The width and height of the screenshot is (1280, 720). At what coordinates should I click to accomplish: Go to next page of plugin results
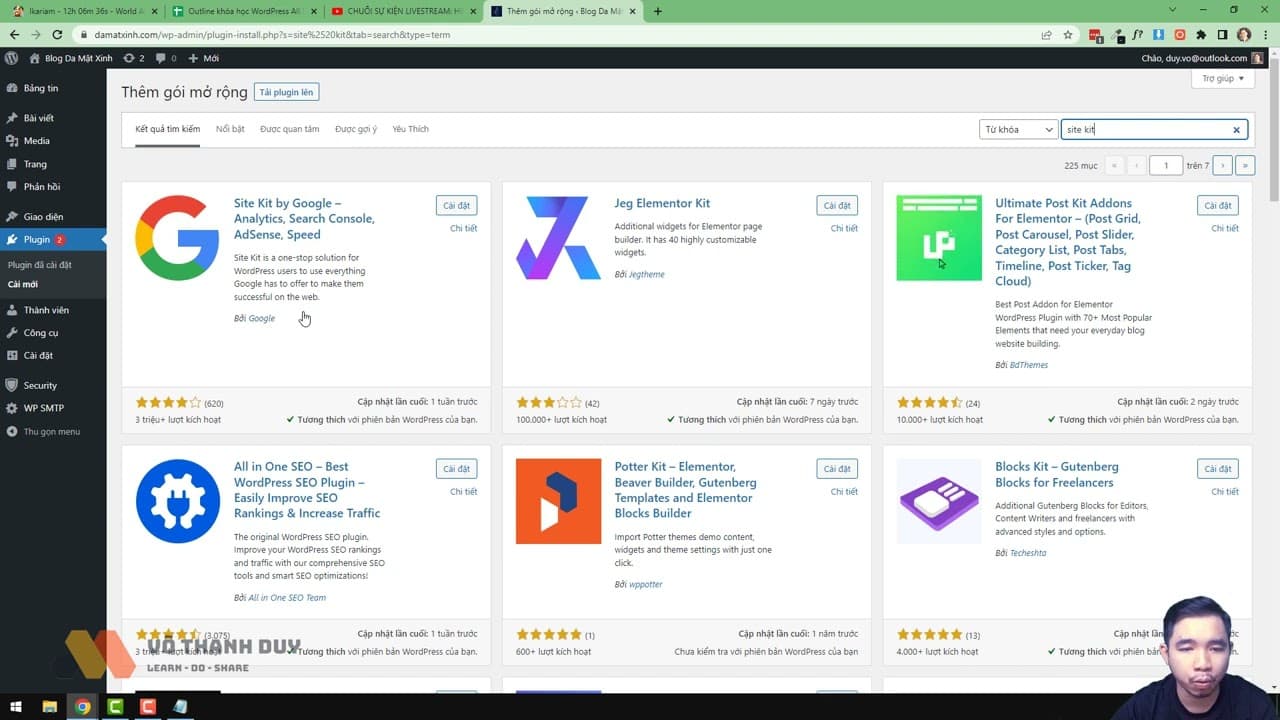1222,166
